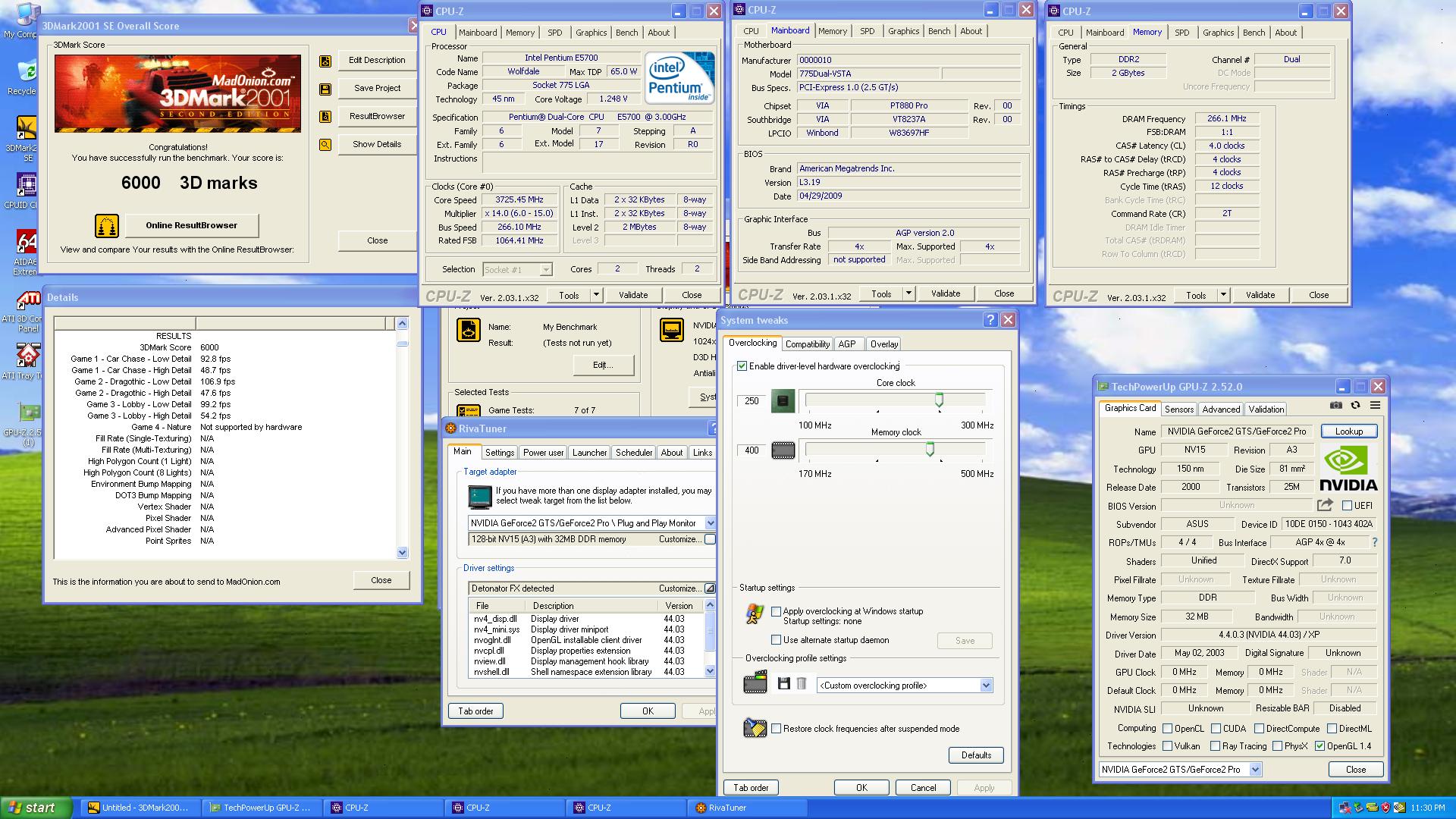Image resolution: width=1456 pixels, height=819 pixels.
Task: Click the Online ResultBrowser button
Action: 191,225
